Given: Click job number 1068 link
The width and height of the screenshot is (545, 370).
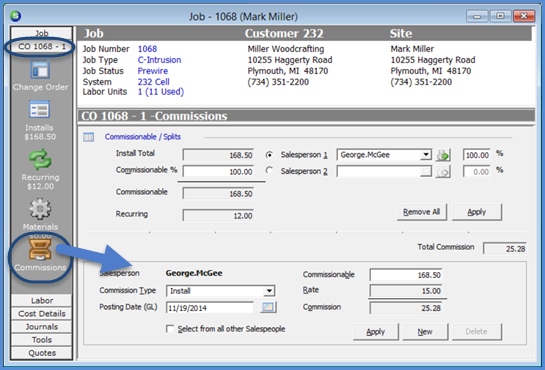Looking at the screenshot, I should 147,49.
